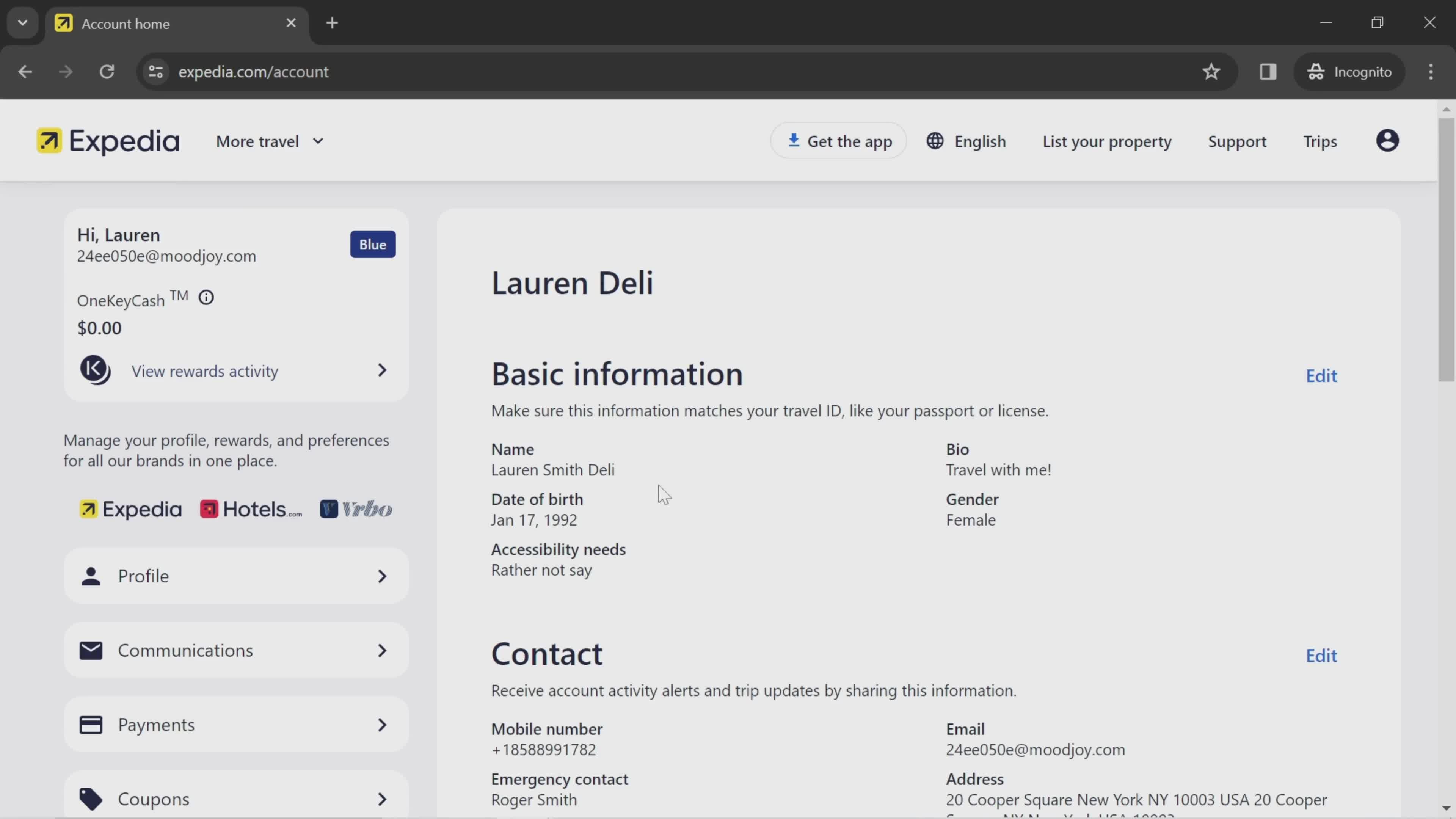Click the English language selector

click(966, 141)
